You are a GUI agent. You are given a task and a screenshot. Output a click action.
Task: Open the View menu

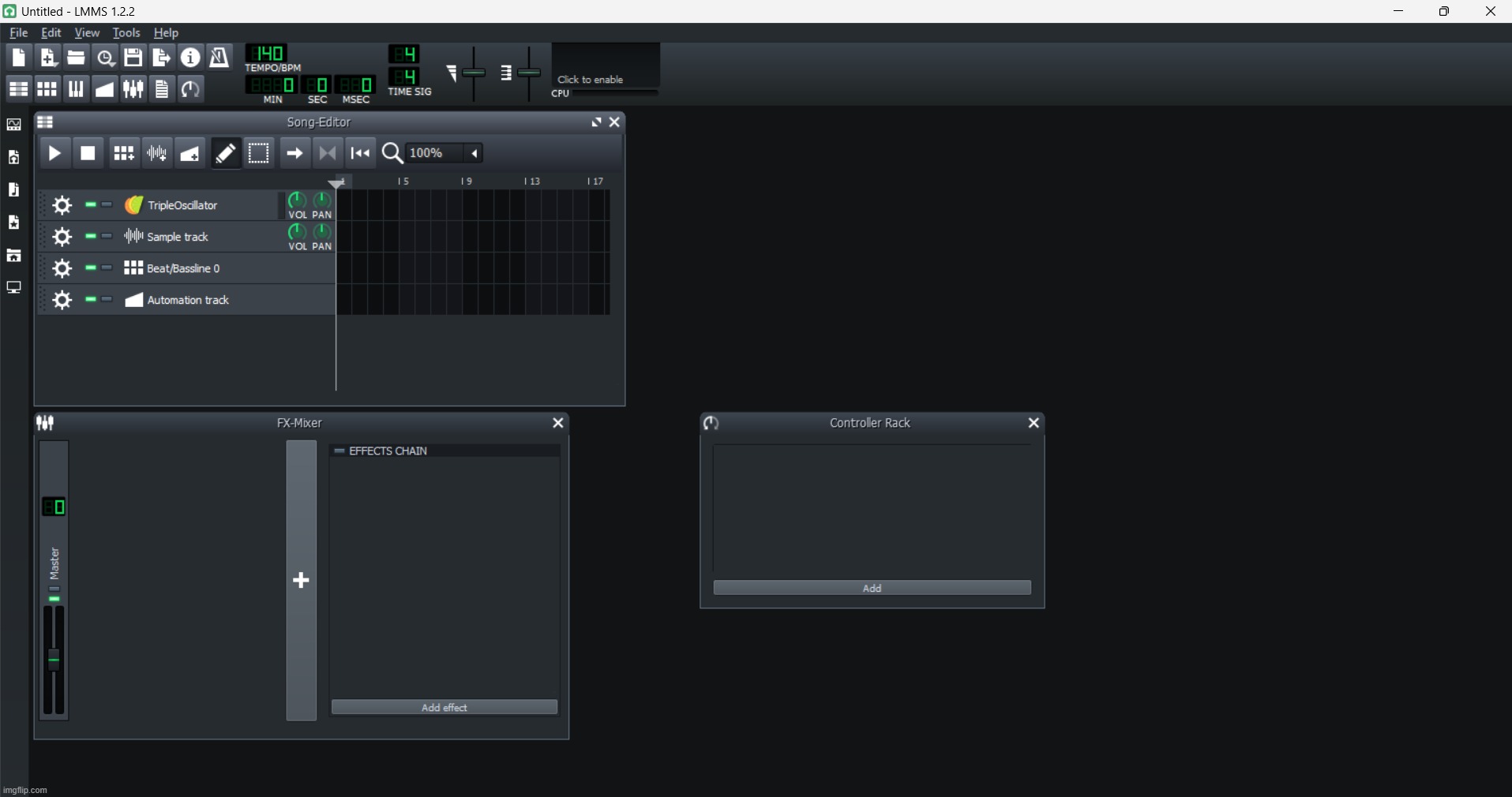click(x=87, y=33)
